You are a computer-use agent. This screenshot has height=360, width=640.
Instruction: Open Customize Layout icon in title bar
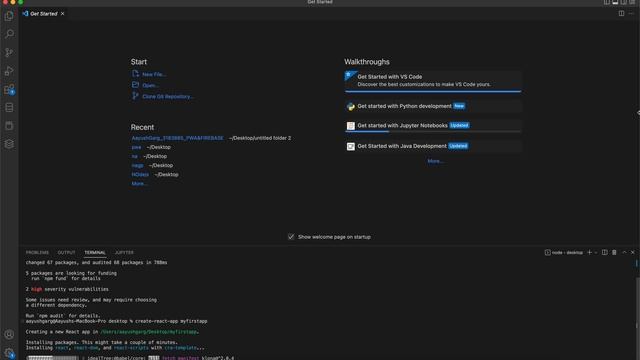(632, 2)
